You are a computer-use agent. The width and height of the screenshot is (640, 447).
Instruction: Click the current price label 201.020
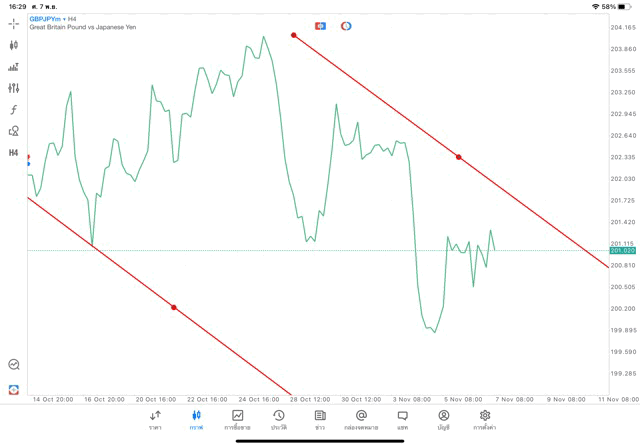(x=622, y=251)
